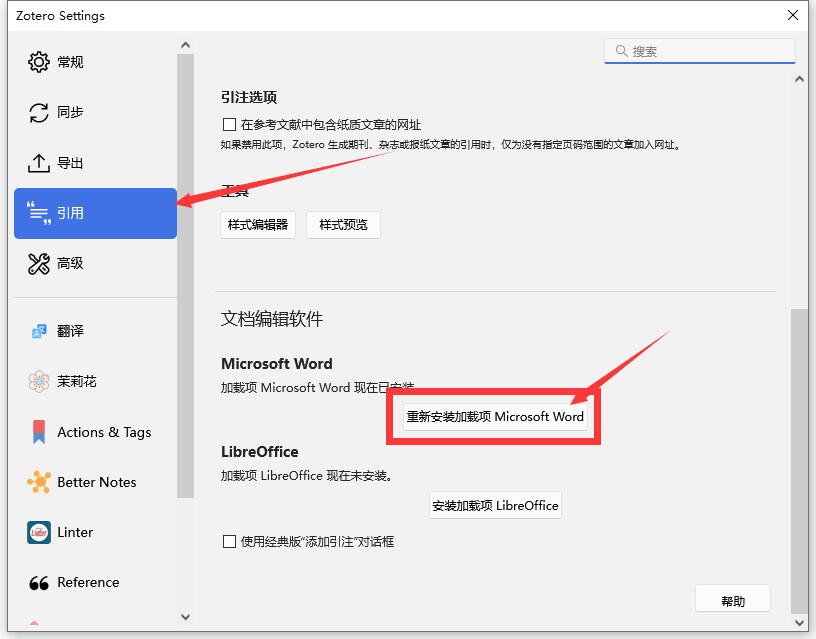Open the Actions & Tags bookmark icon
The width and height of the screenshot is (816, 639).
click(38, 432)
